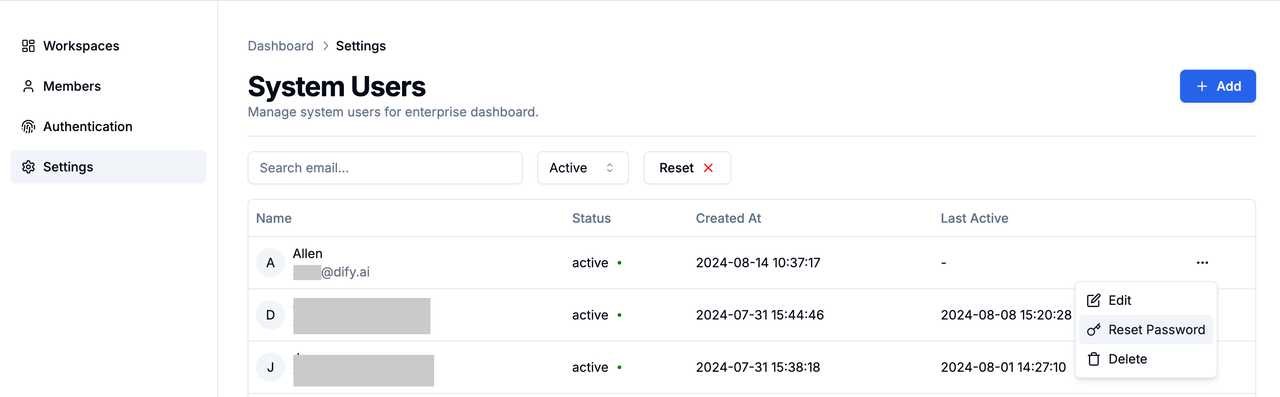The height and width of the screenshot is (397, 1280).
Task: Click the Search email input field
Action: (385, 168)
